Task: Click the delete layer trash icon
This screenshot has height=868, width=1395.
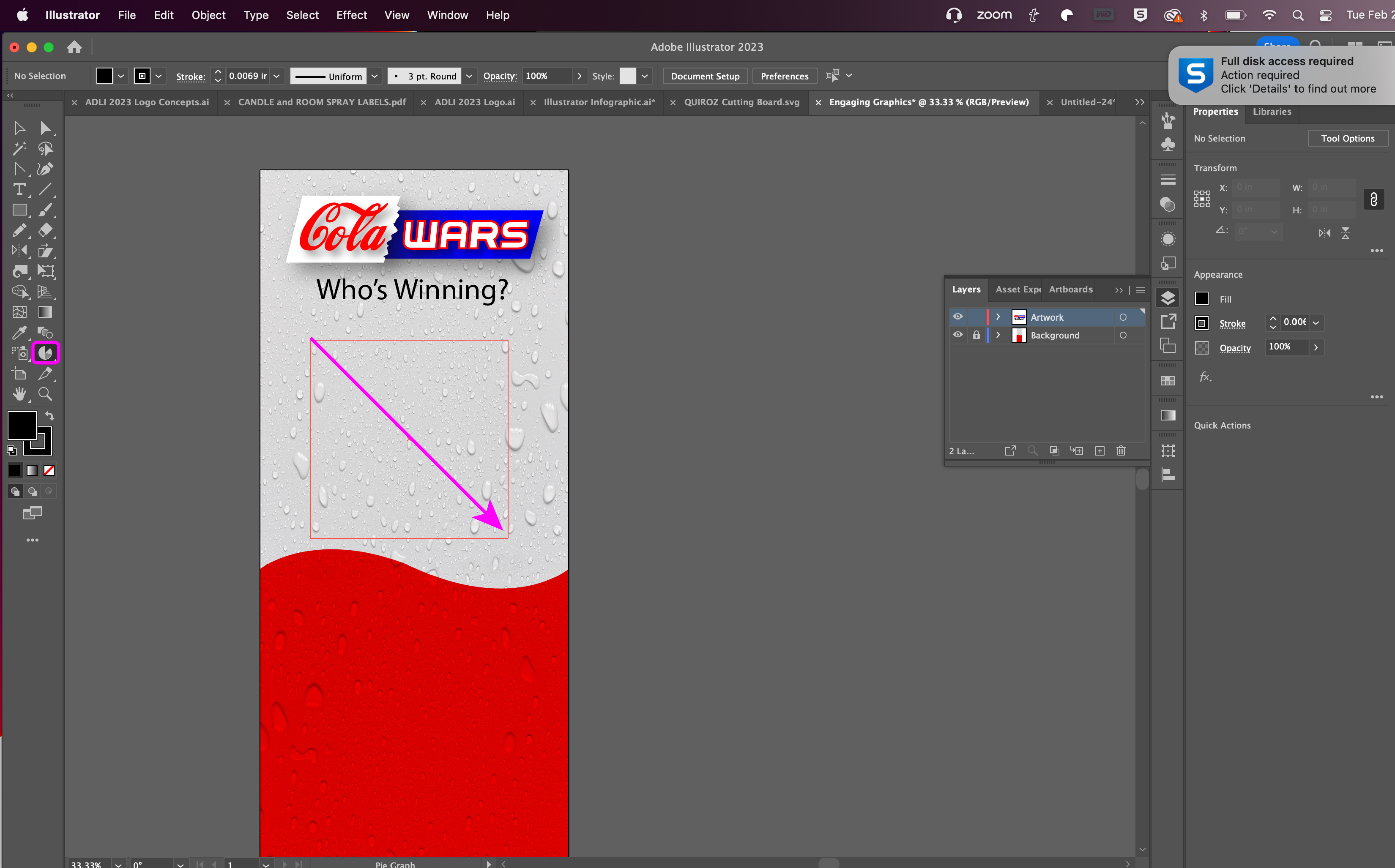Action: click(x=1121, y=450)
